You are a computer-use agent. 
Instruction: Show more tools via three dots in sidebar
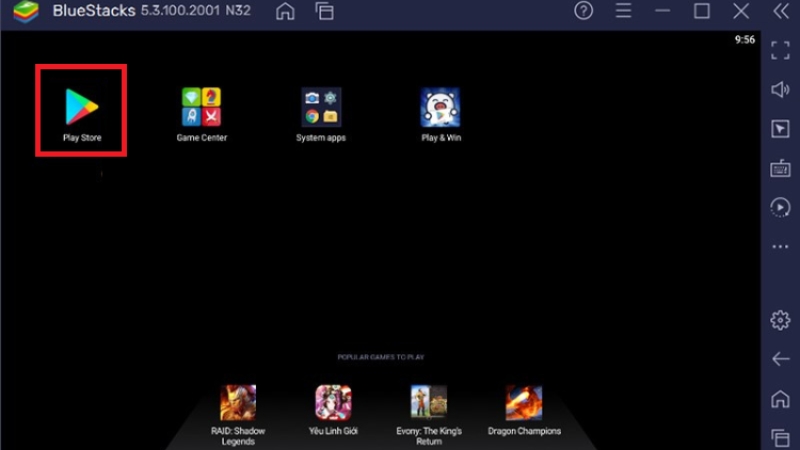pyautogui.click(x=780, y=247)
